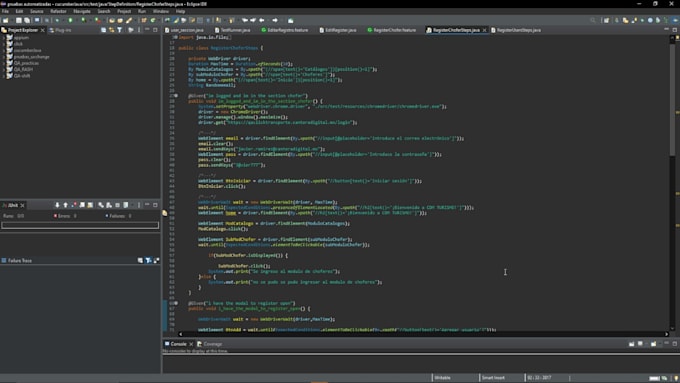This screenshot has height=383, width=680.
Task: Click the editor horizontal scrollbar
Action: [423, 334]
